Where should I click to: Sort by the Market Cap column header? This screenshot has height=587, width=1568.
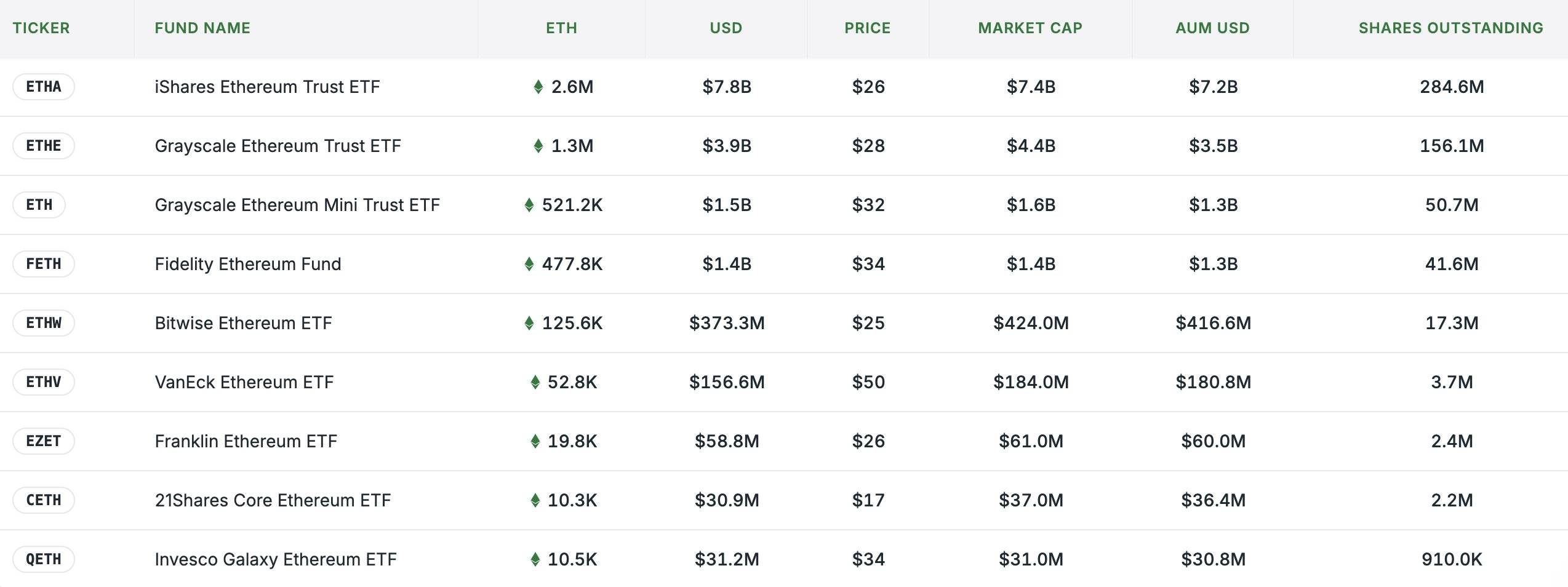[1030, 28]
